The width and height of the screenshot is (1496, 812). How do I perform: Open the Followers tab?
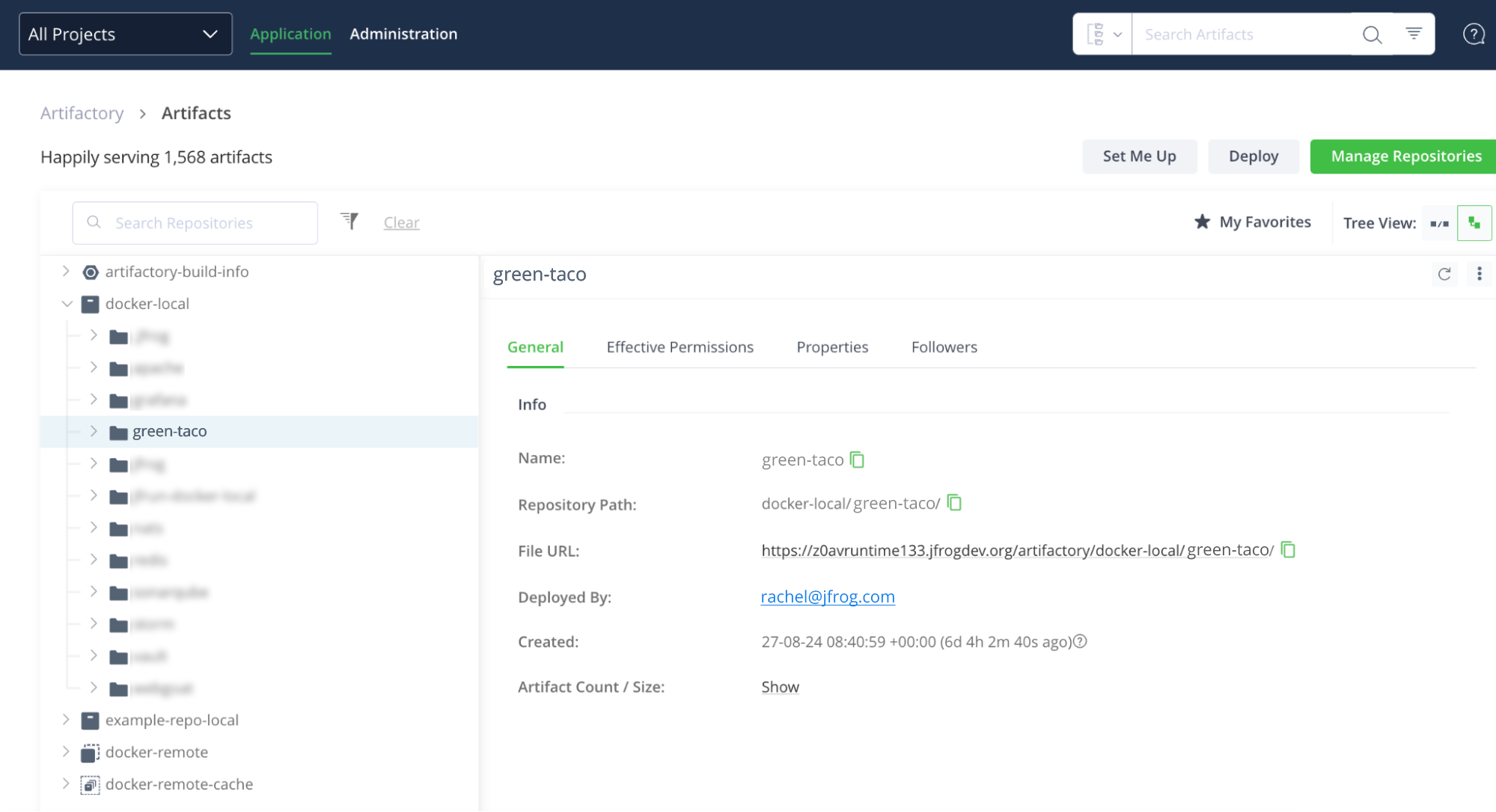[x=944, y=347]
